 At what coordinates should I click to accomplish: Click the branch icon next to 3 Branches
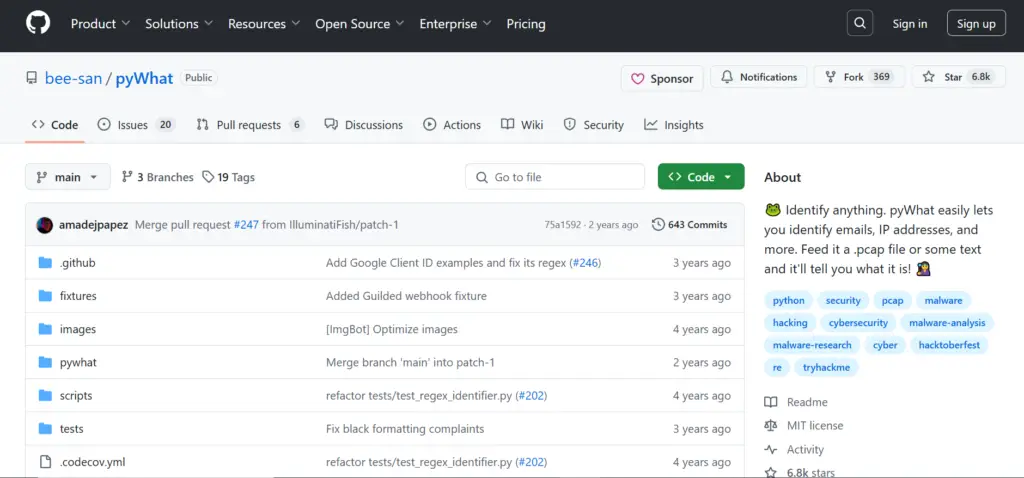click(127, 177)
